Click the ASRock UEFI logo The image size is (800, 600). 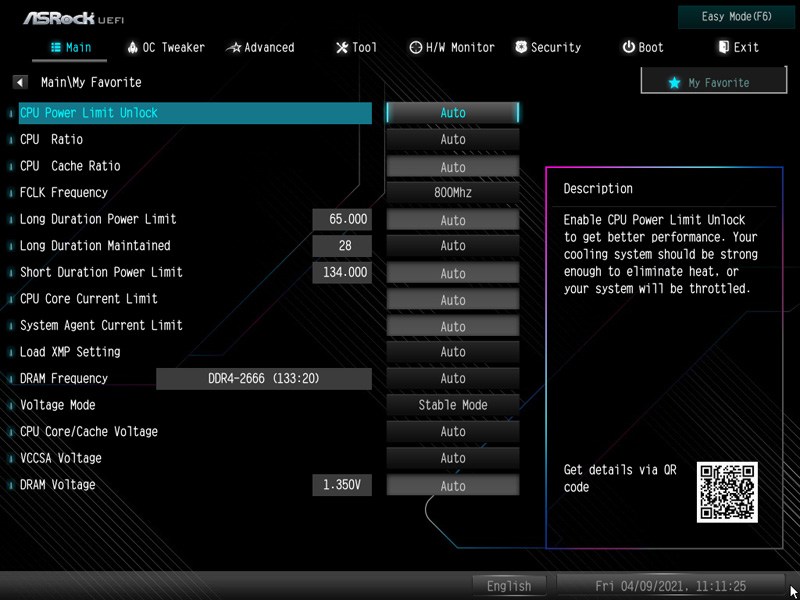coord(73,18)
